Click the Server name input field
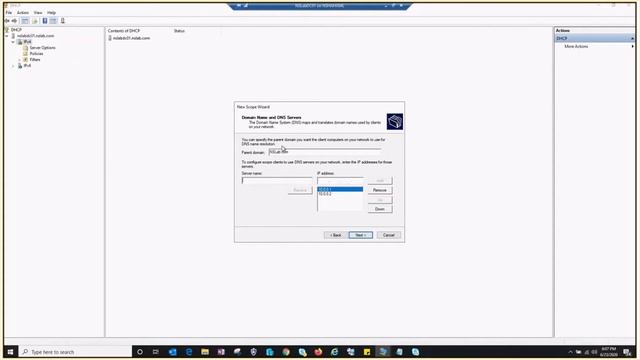640x360 pixels. tap(277, 180)
